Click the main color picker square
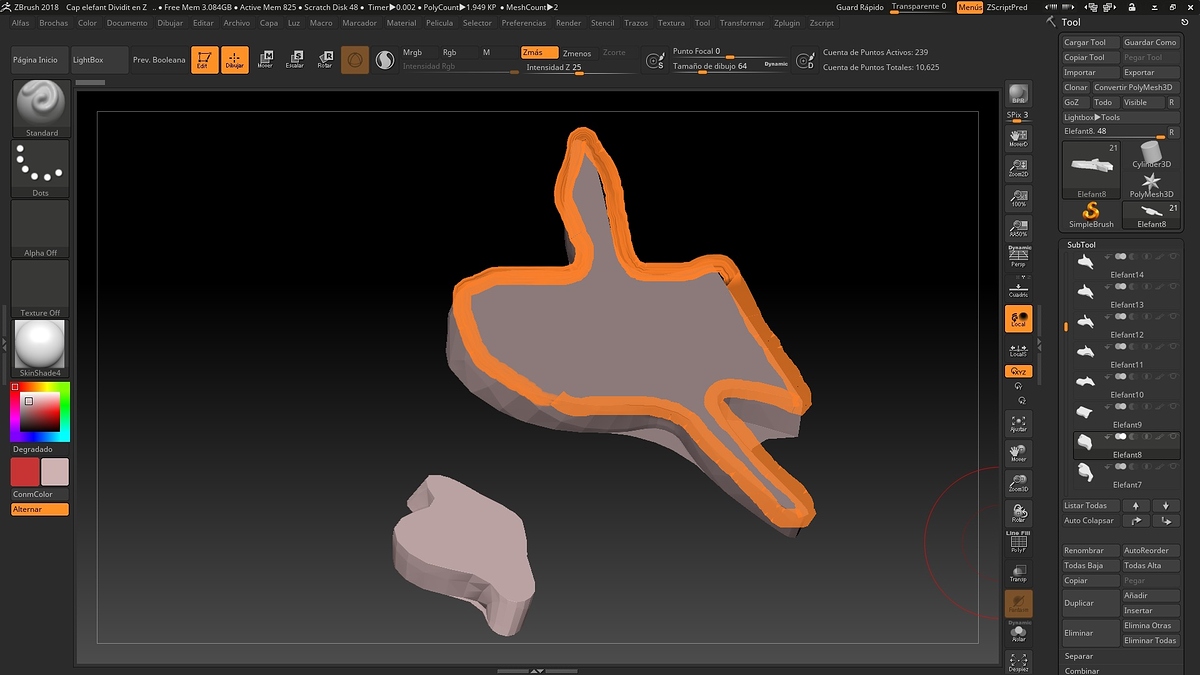The height and width of the screenshot is (675, 1200). click(x=40, y=413)
